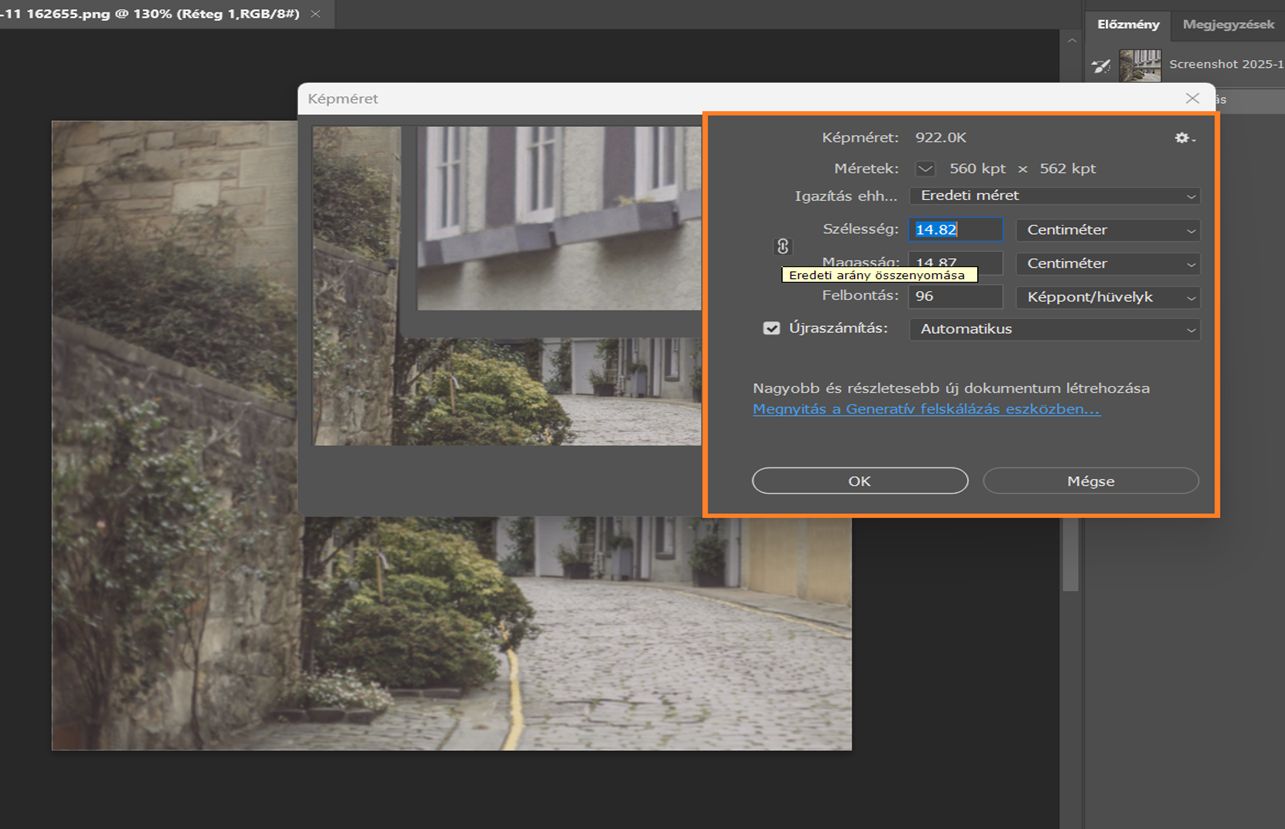Select the Screenshot snapshot thumbnail in history
This screenshot has height=829, width=1285.
(1140, 65)
